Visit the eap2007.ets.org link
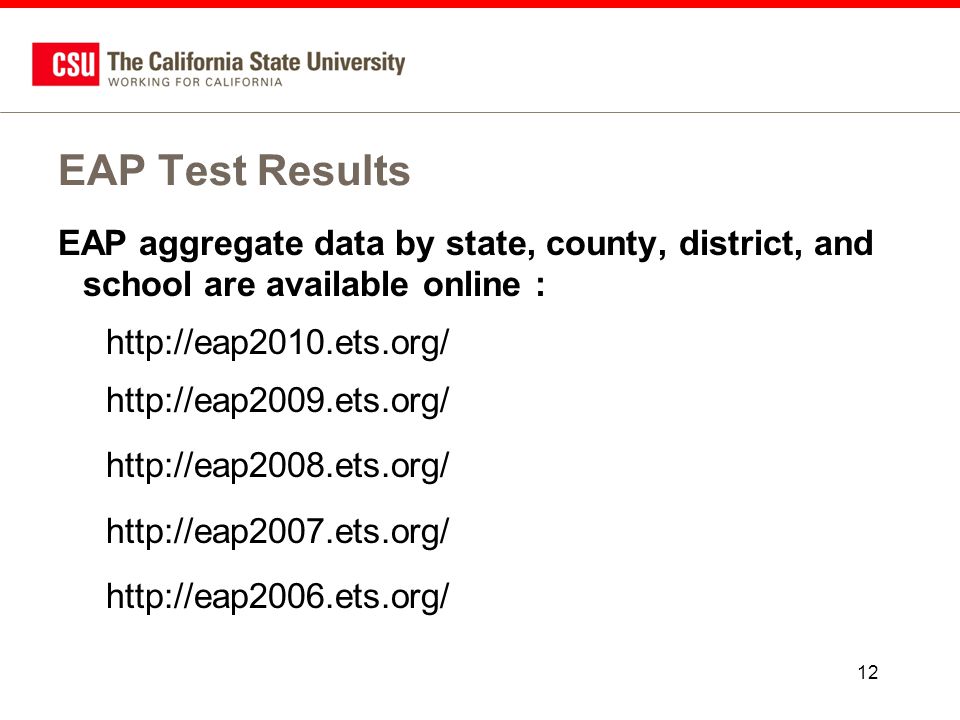Image resolution: width=960 pixels, height=720 pixels. coord(277,531)
